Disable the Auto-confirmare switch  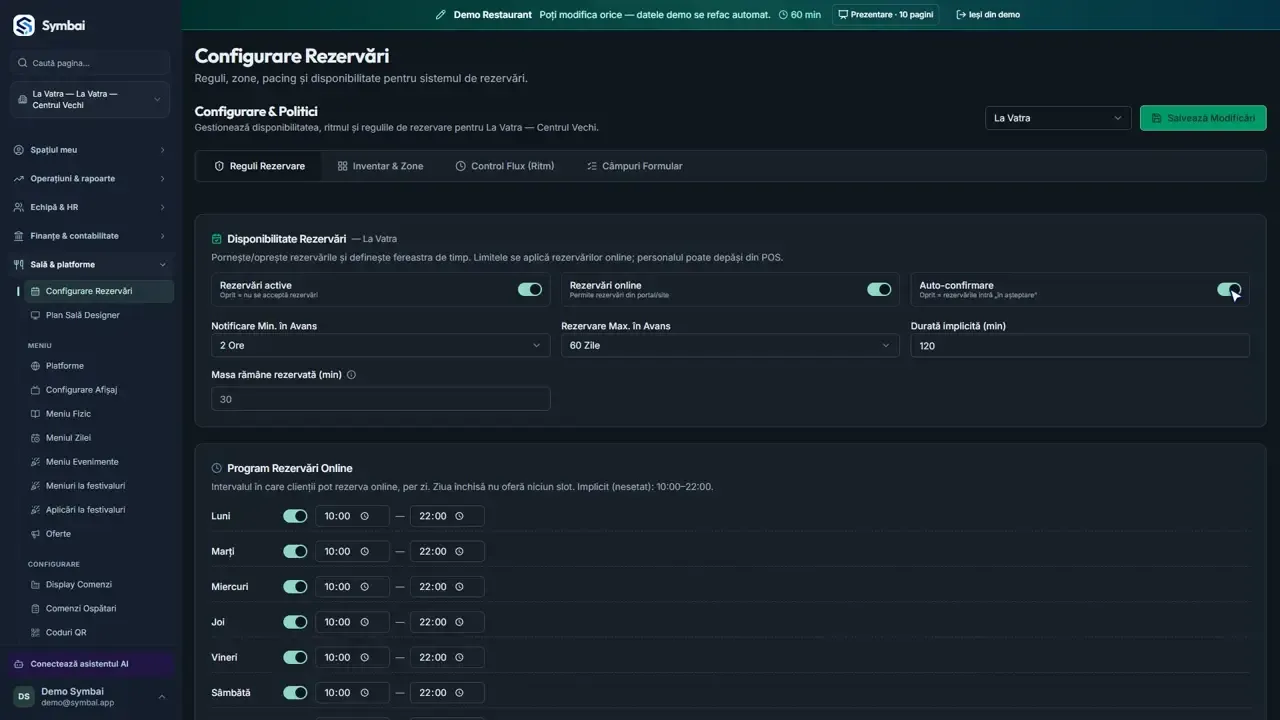(1229, 289)
